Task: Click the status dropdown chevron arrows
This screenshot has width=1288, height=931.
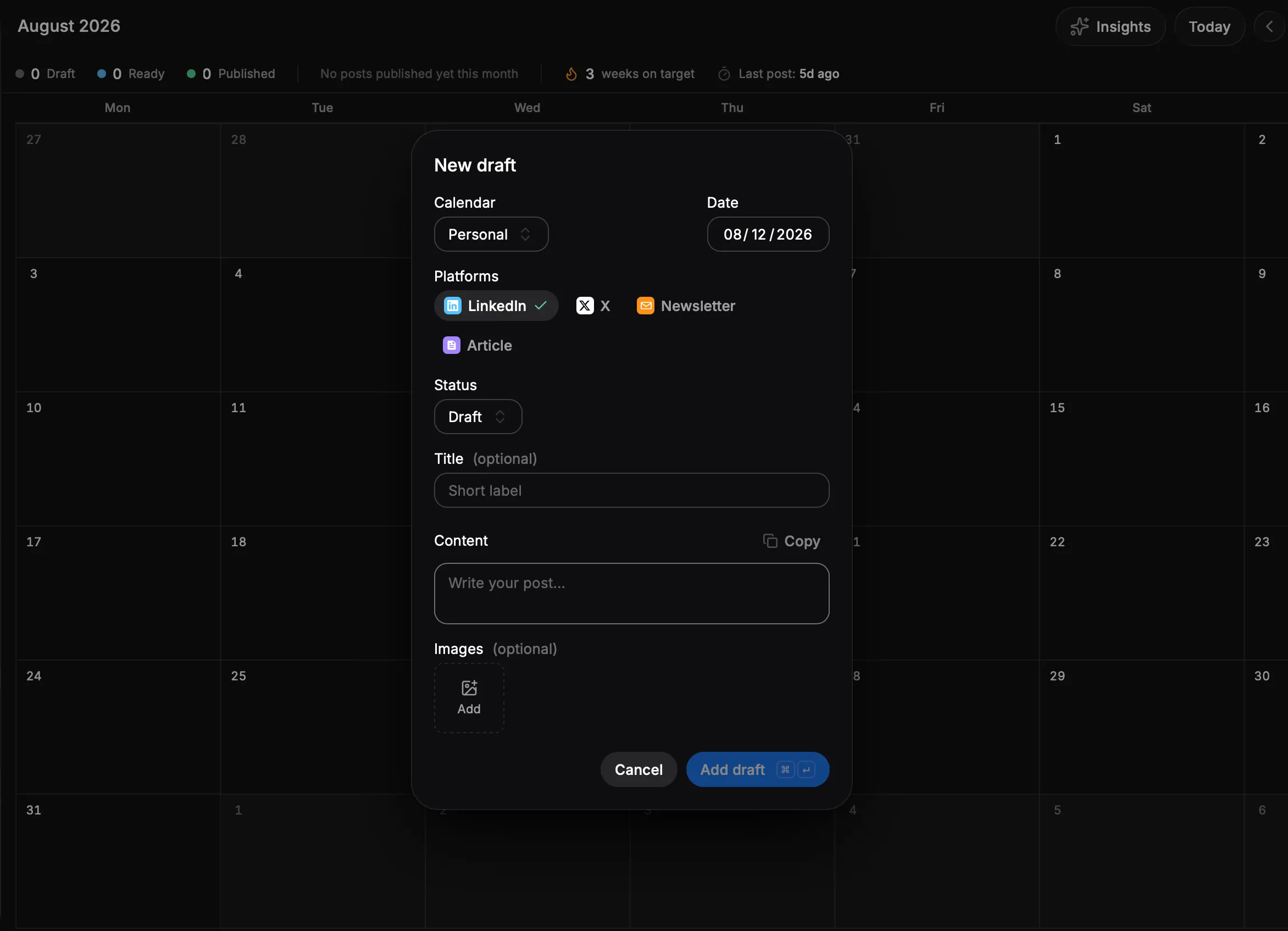Action: (499, 417)
